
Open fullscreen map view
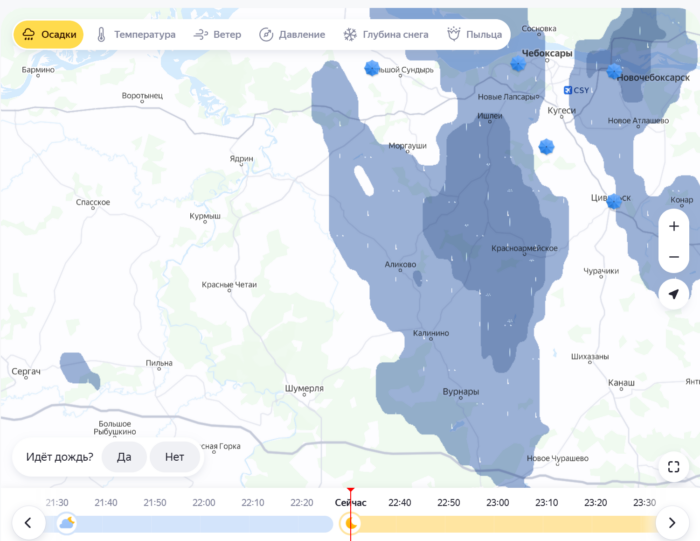tap(674, 467)
